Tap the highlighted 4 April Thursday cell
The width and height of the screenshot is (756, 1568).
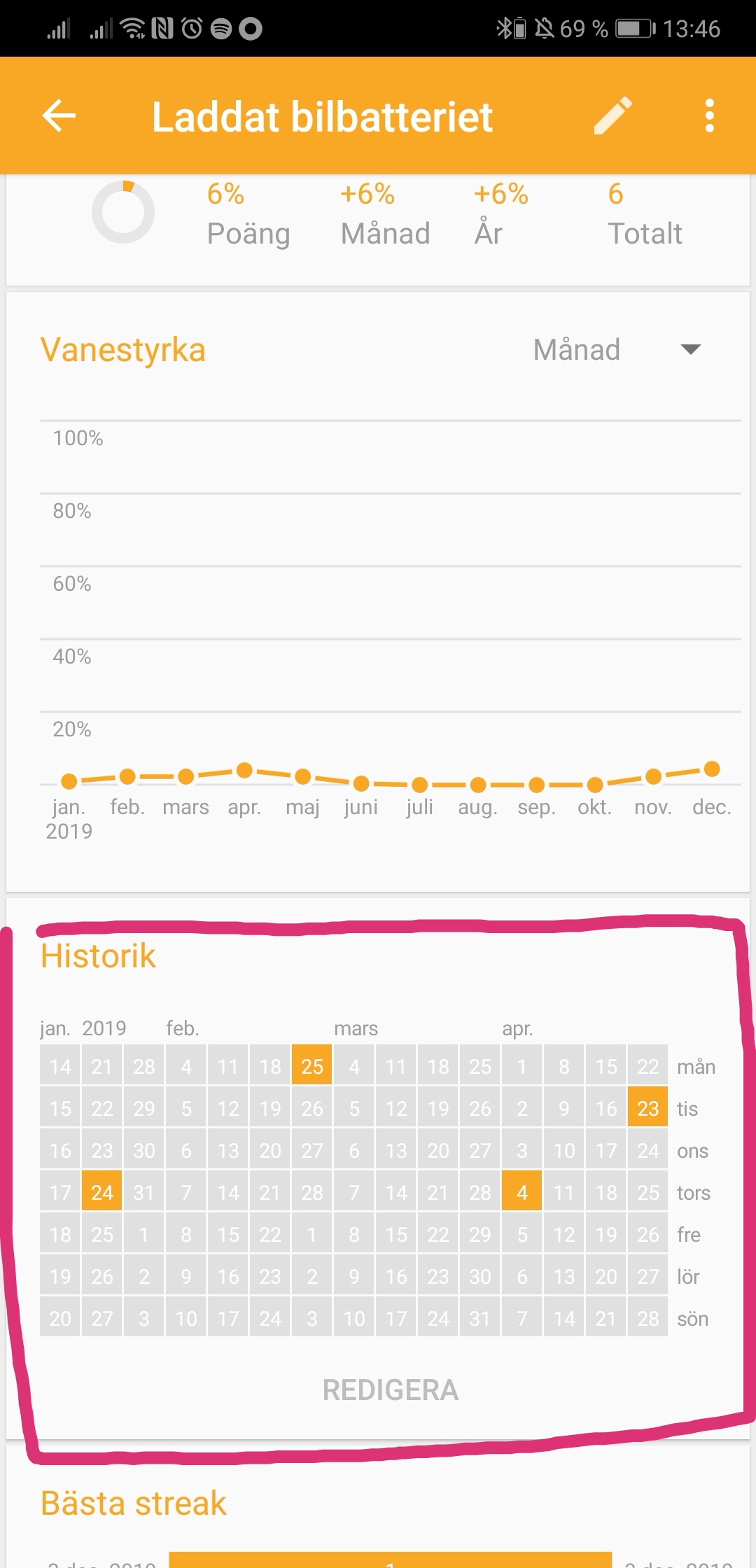coord(522,1192)
